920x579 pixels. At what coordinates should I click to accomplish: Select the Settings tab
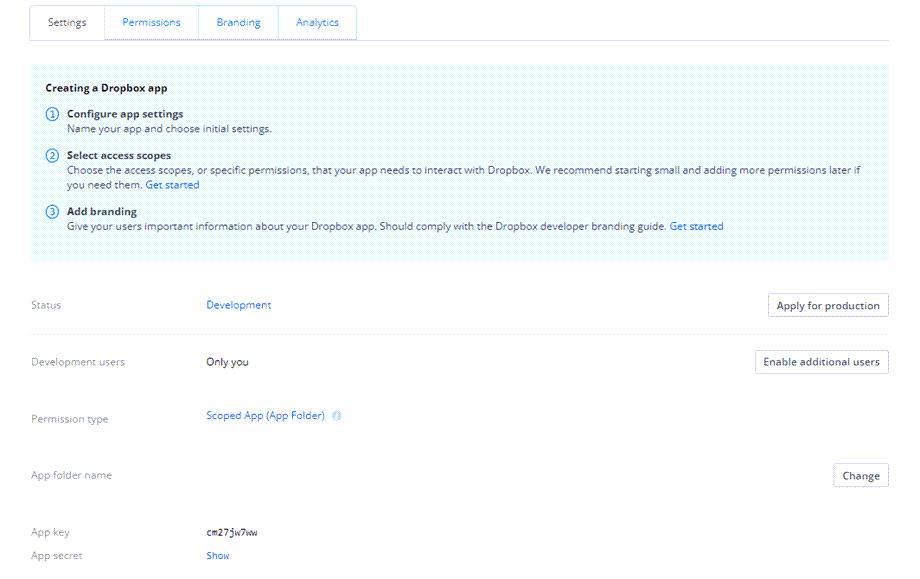click(x=67, y=22)
